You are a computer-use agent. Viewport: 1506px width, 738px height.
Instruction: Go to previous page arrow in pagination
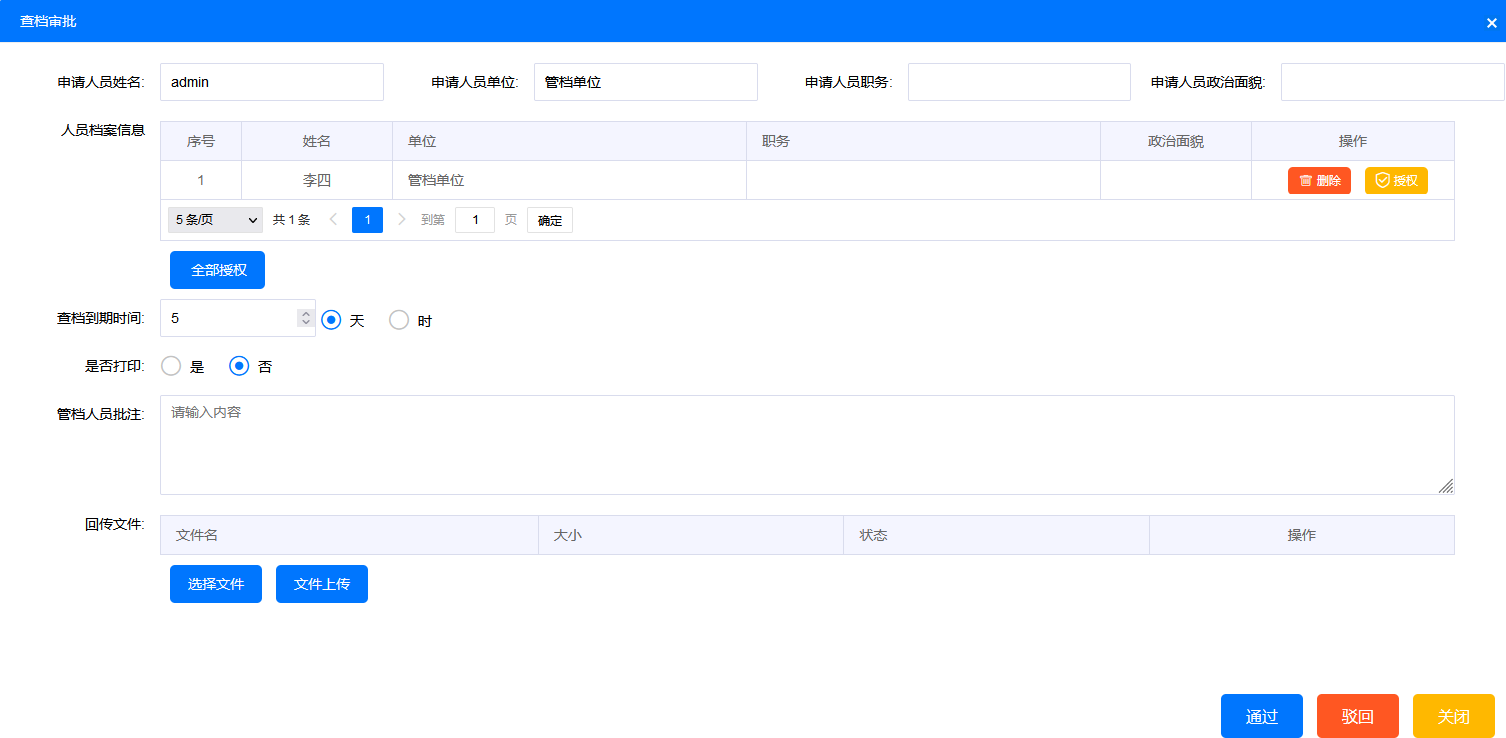334,220
